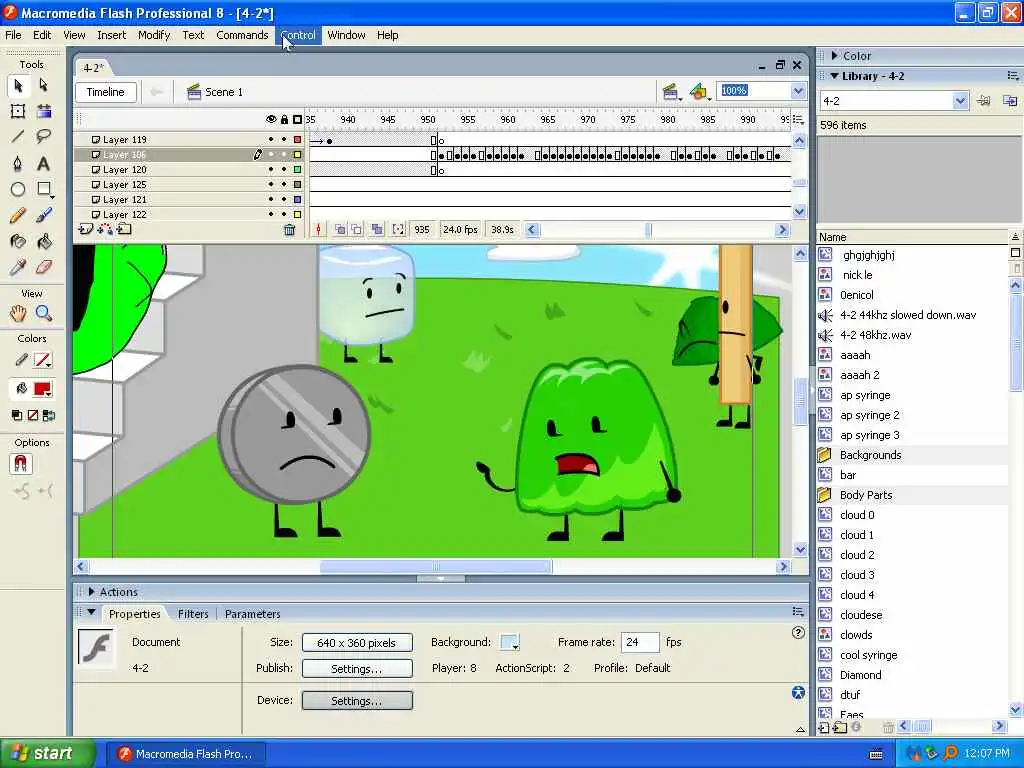Switch to the Filters tab
The height and width of the screenshot is (768, 1024).
point(193,614)
